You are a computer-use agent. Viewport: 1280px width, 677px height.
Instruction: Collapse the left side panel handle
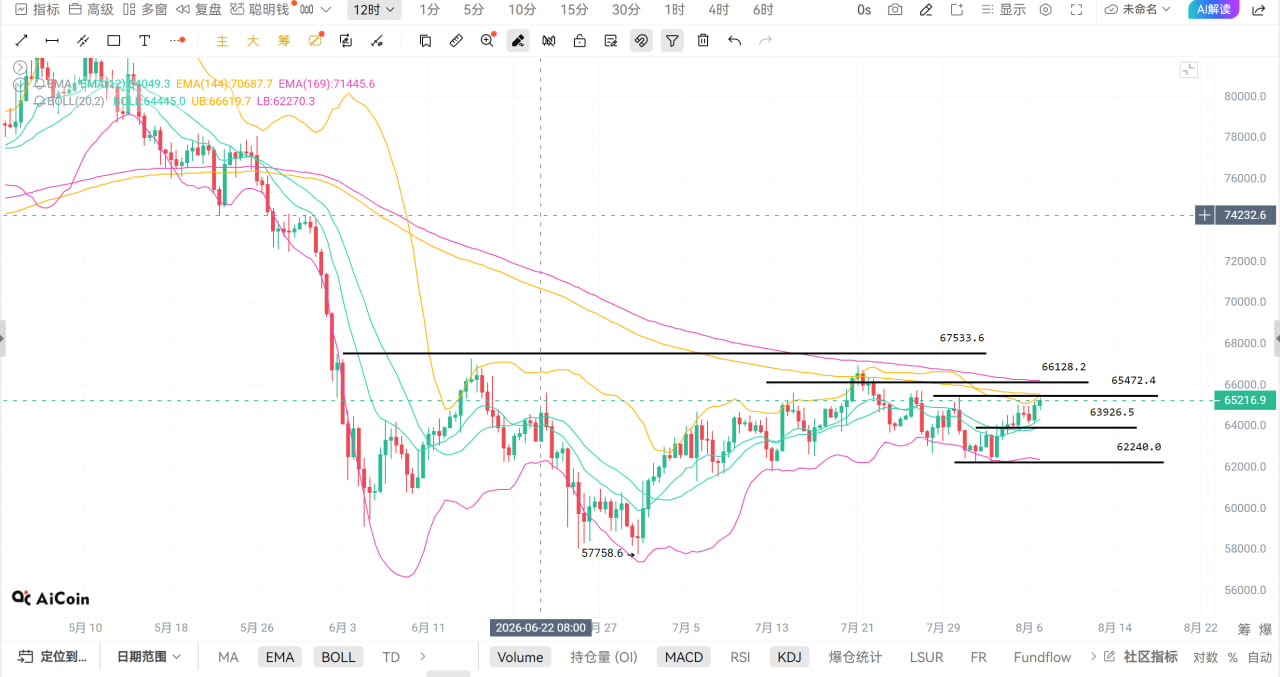3,338
